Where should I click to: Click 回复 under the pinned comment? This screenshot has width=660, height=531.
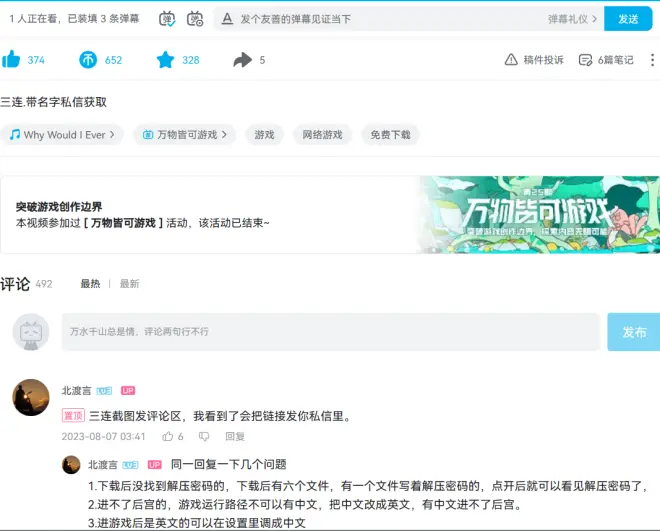[x=235, y=437]
